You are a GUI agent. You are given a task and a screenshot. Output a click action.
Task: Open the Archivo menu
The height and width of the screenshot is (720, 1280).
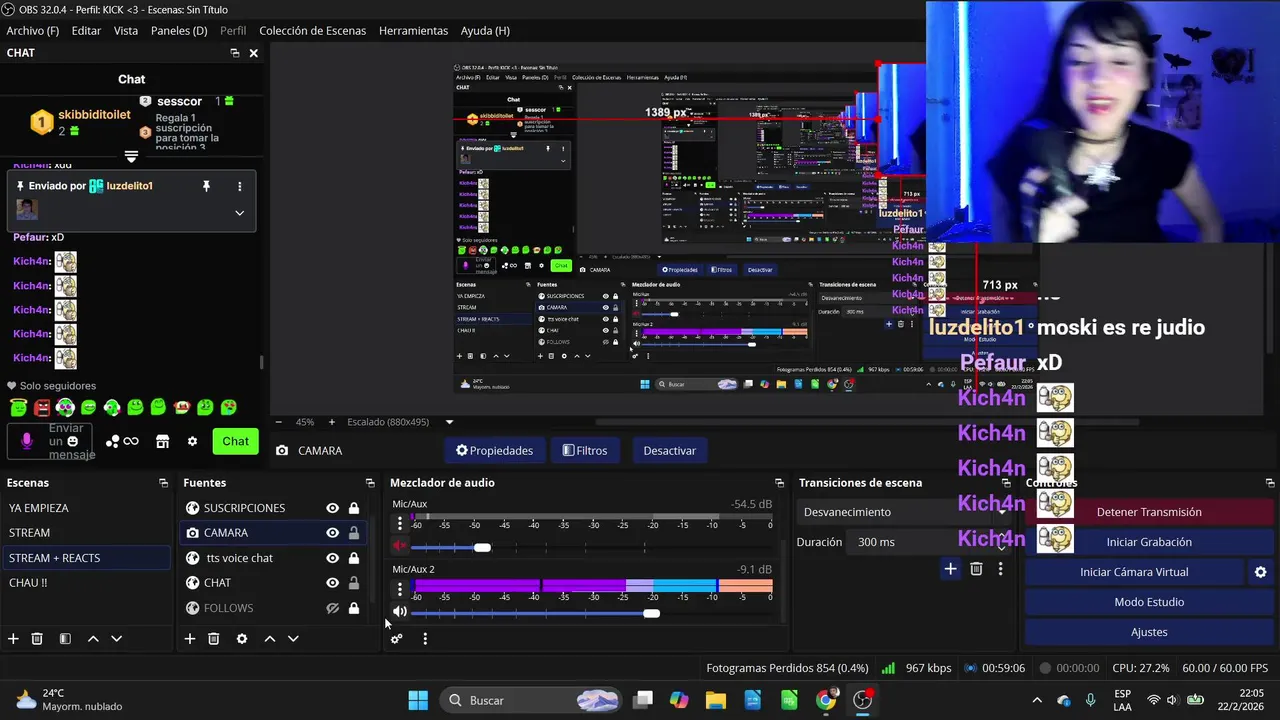click(x=33, y=31)
